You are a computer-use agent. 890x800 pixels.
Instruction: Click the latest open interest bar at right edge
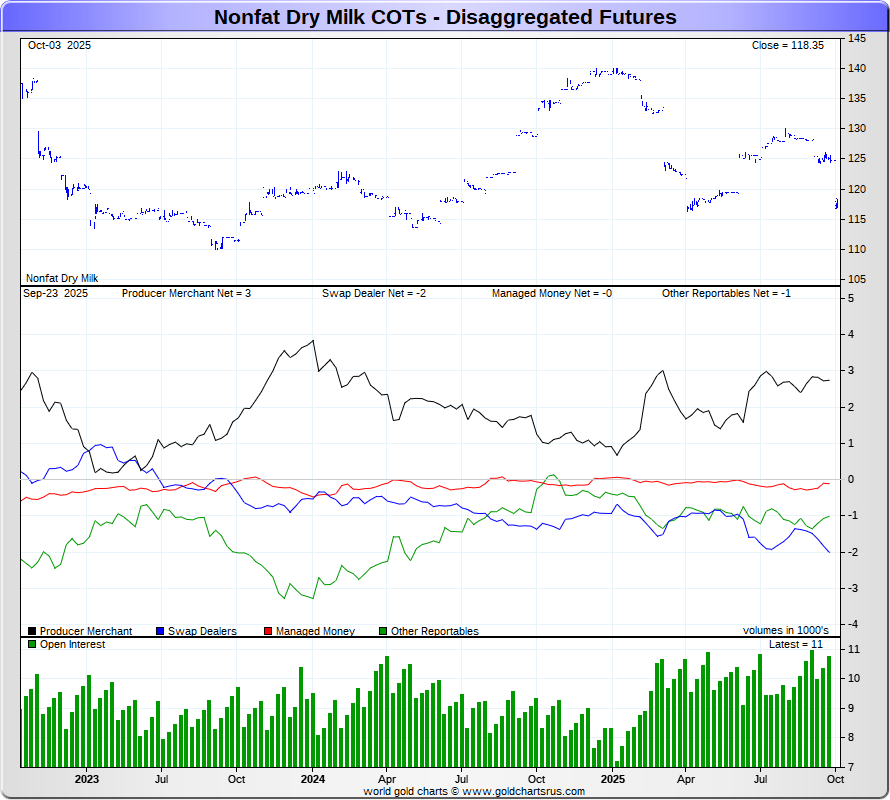[829, 711]
